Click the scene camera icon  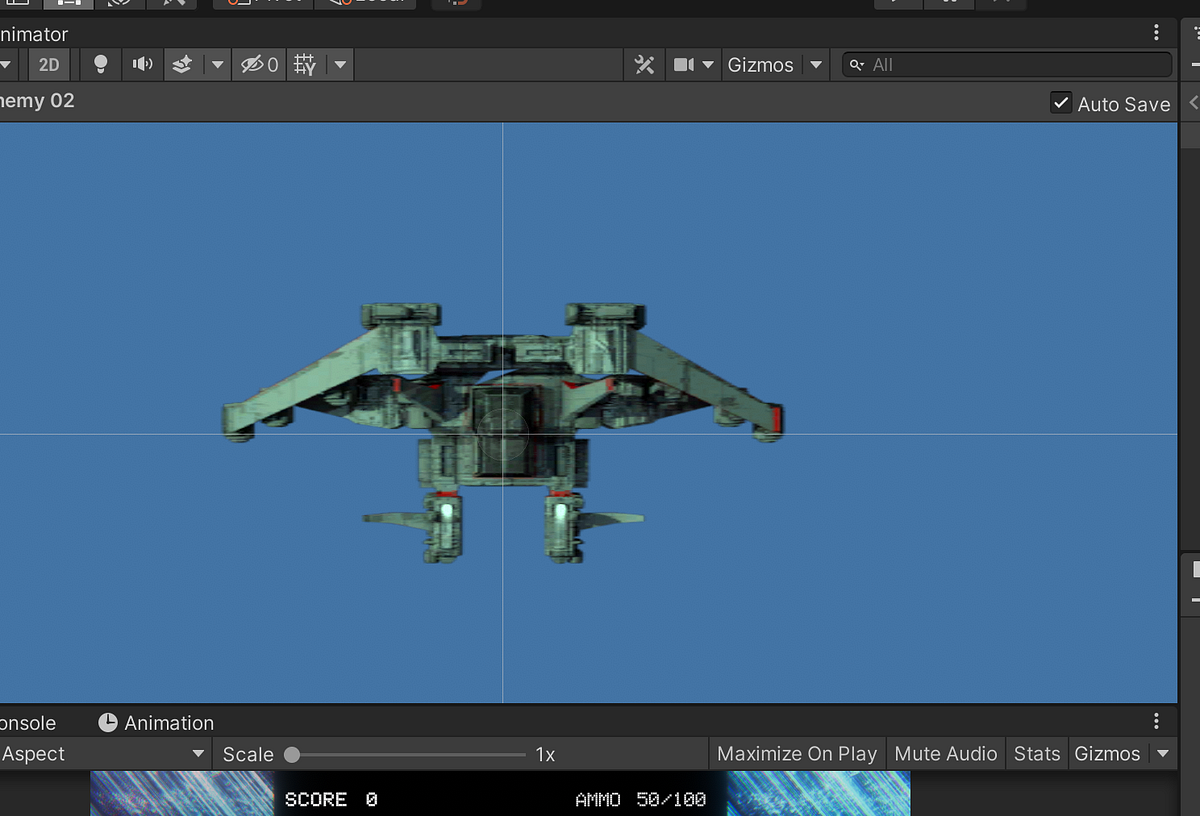point(684,64)
